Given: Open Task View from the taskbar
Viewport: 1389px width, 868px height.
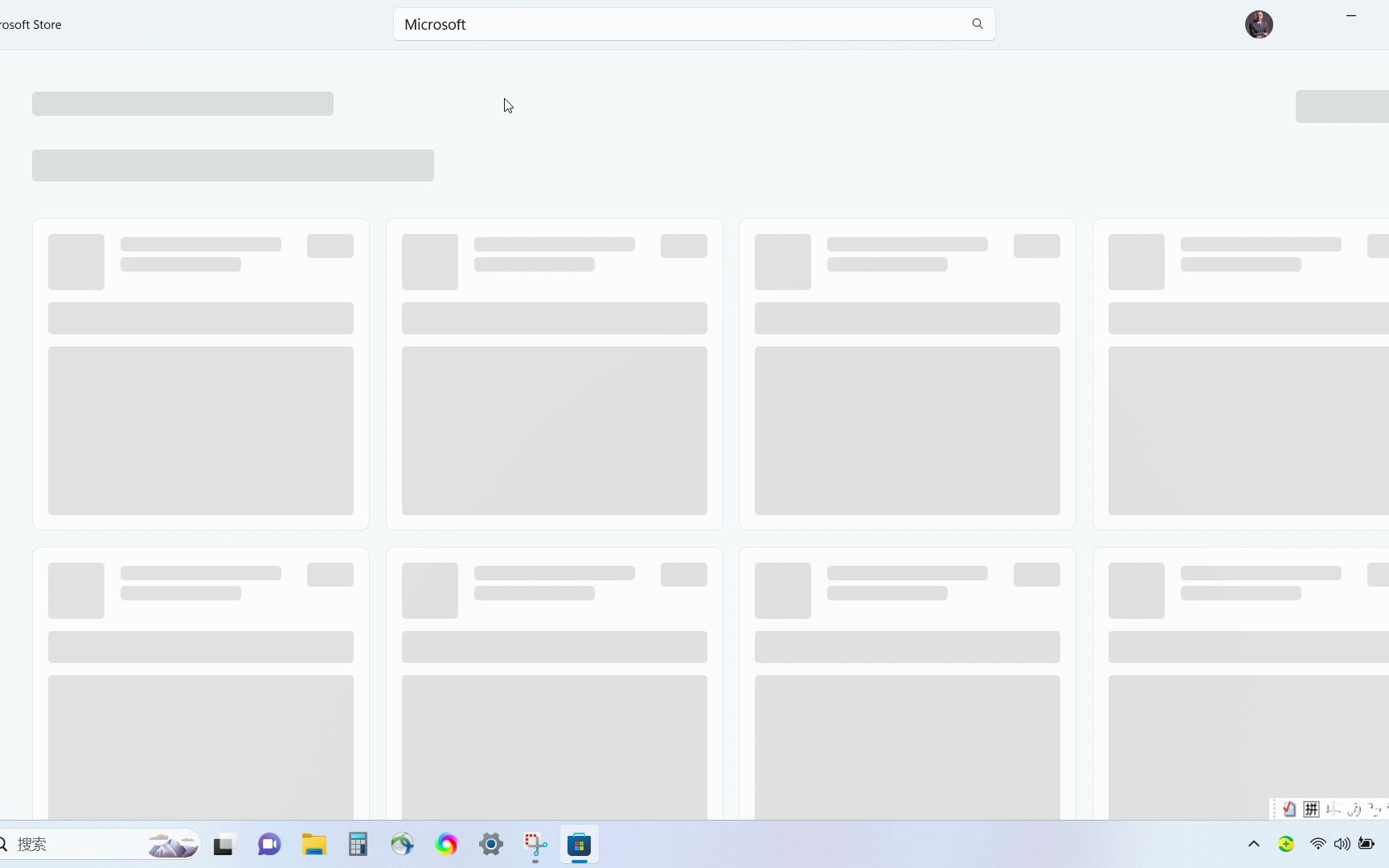Looking at the screenshot, I should click(223, 845).
